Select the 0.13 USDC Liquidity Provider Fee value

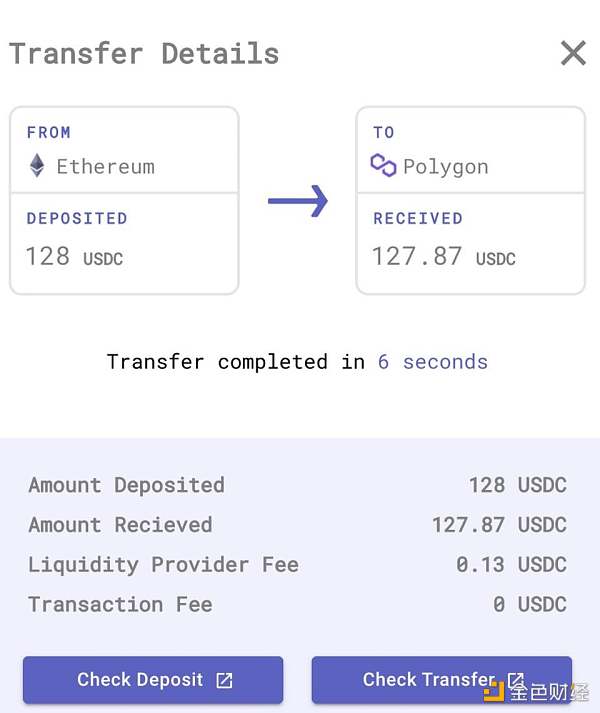(x=511, y=565)
